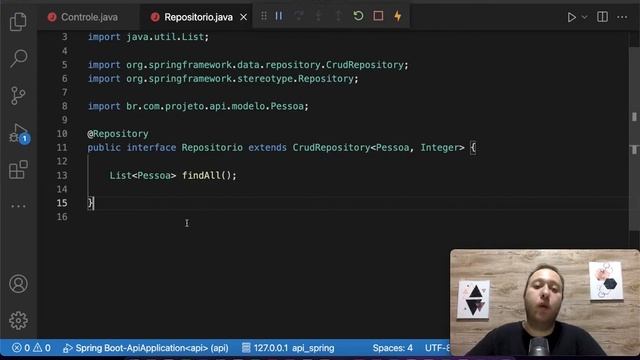Split the editor right
640x360 pixels.
pos(602,17)
